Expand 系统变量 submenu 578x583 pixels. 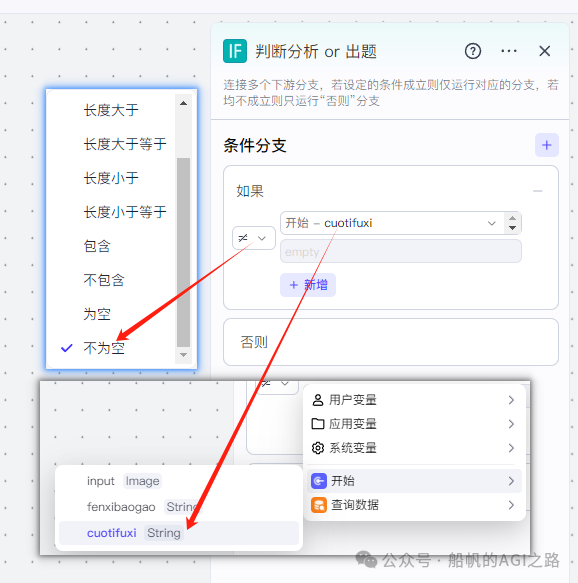(414, 448)
